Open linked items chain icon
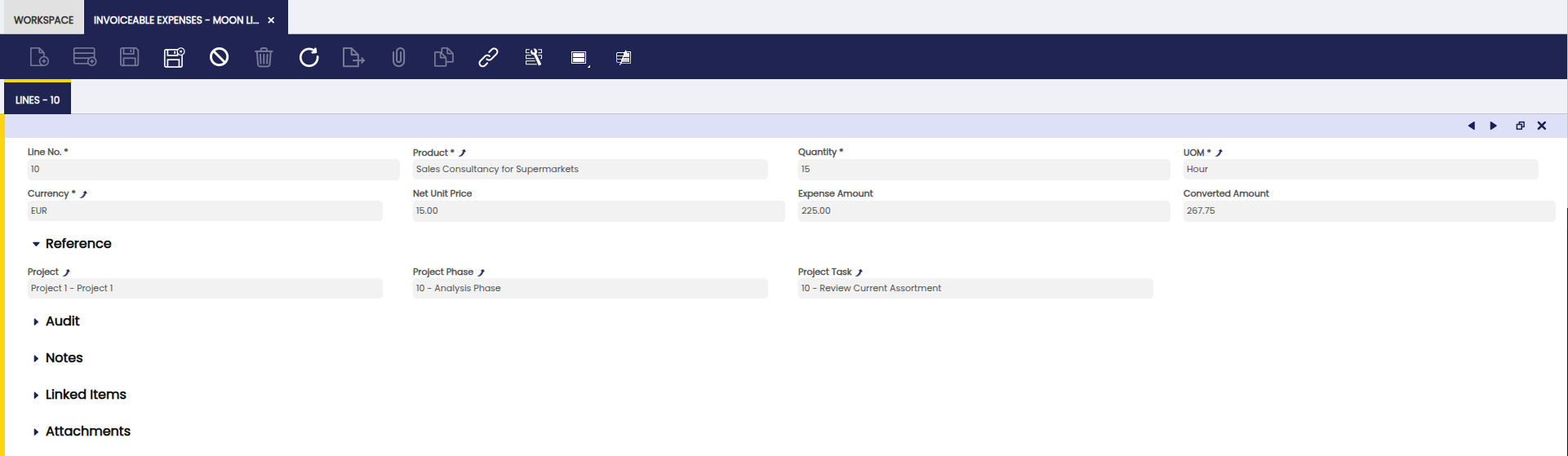 click(x=488, y=57)
